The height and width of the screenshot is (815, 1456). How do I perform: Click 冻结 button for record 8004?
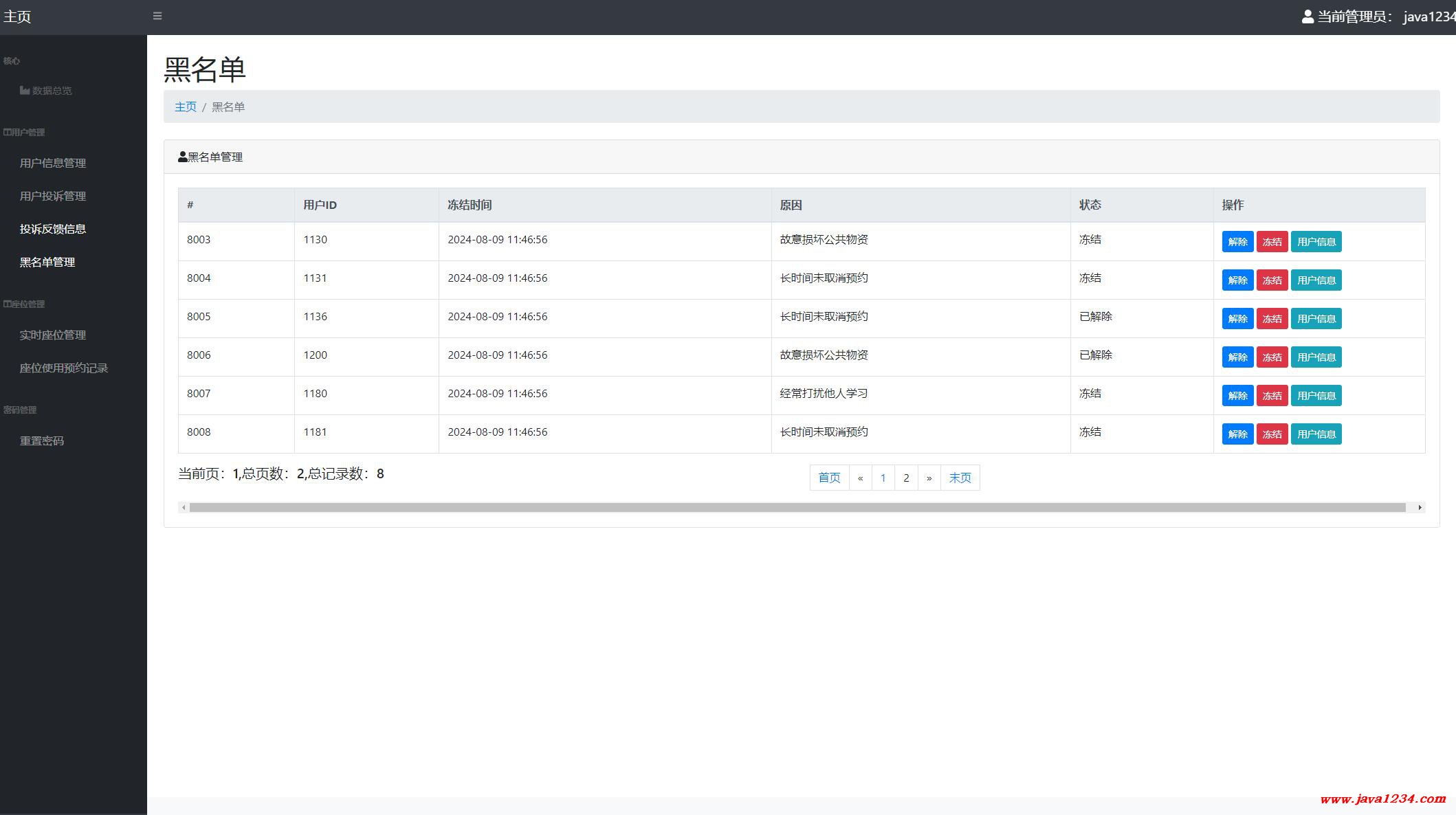(x=1272, y=280)
